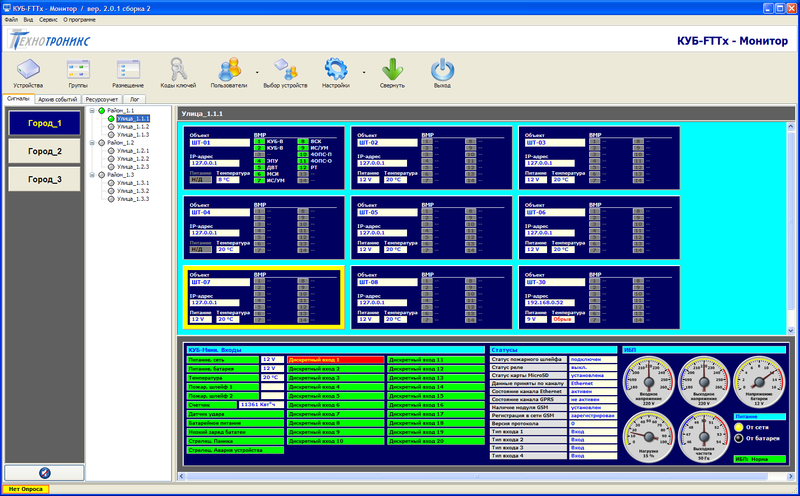Open the Выбор устройств icon
800x496 pixels.
pyautogui.click(x=285, y=69)
